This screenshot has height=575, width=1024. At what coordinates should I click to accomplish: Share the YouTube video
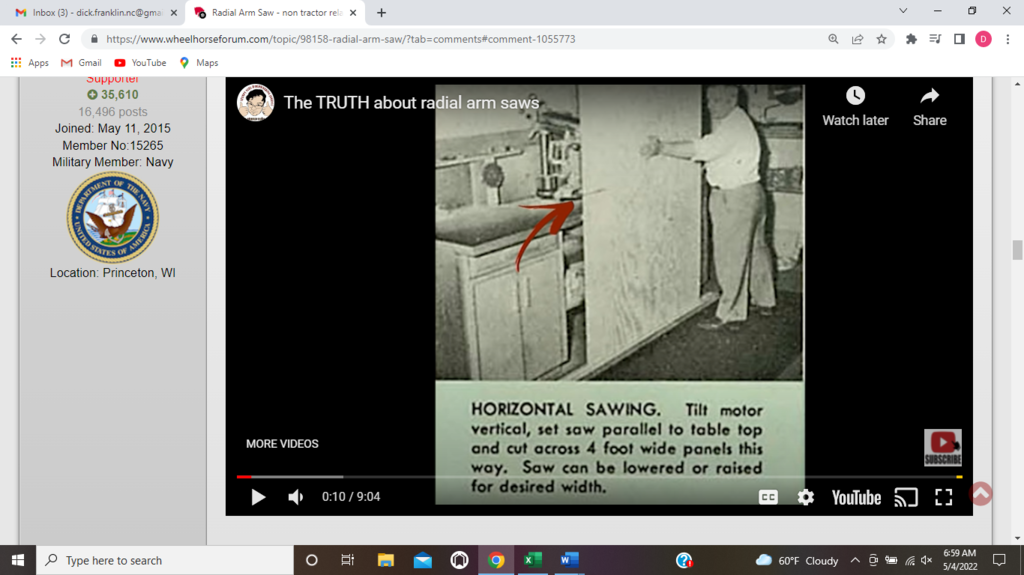pyautogui.click(x=929, y=107)
